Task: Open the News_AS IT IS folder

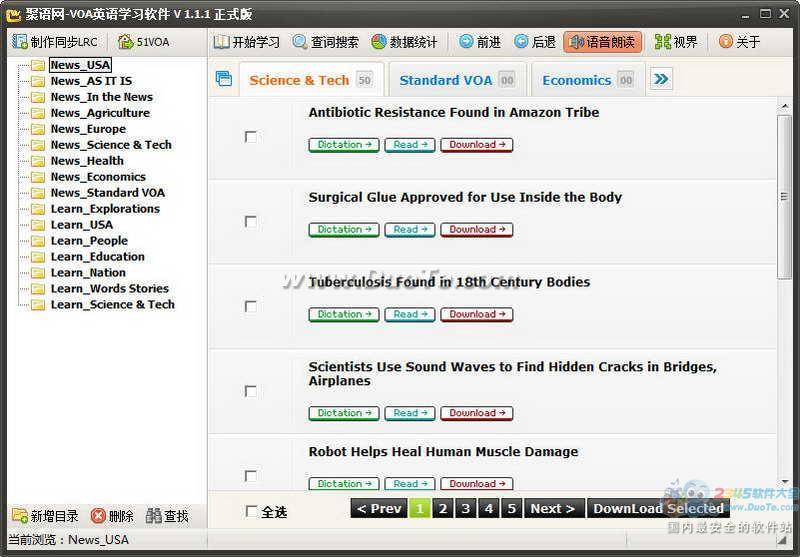Action: (91, 81)
